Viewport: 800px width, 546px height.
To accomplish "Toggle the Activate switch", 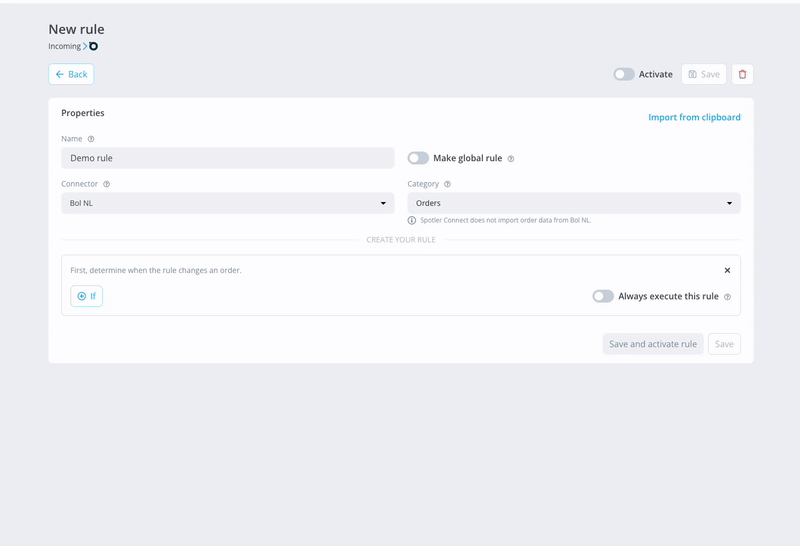I will coord(624,75).
